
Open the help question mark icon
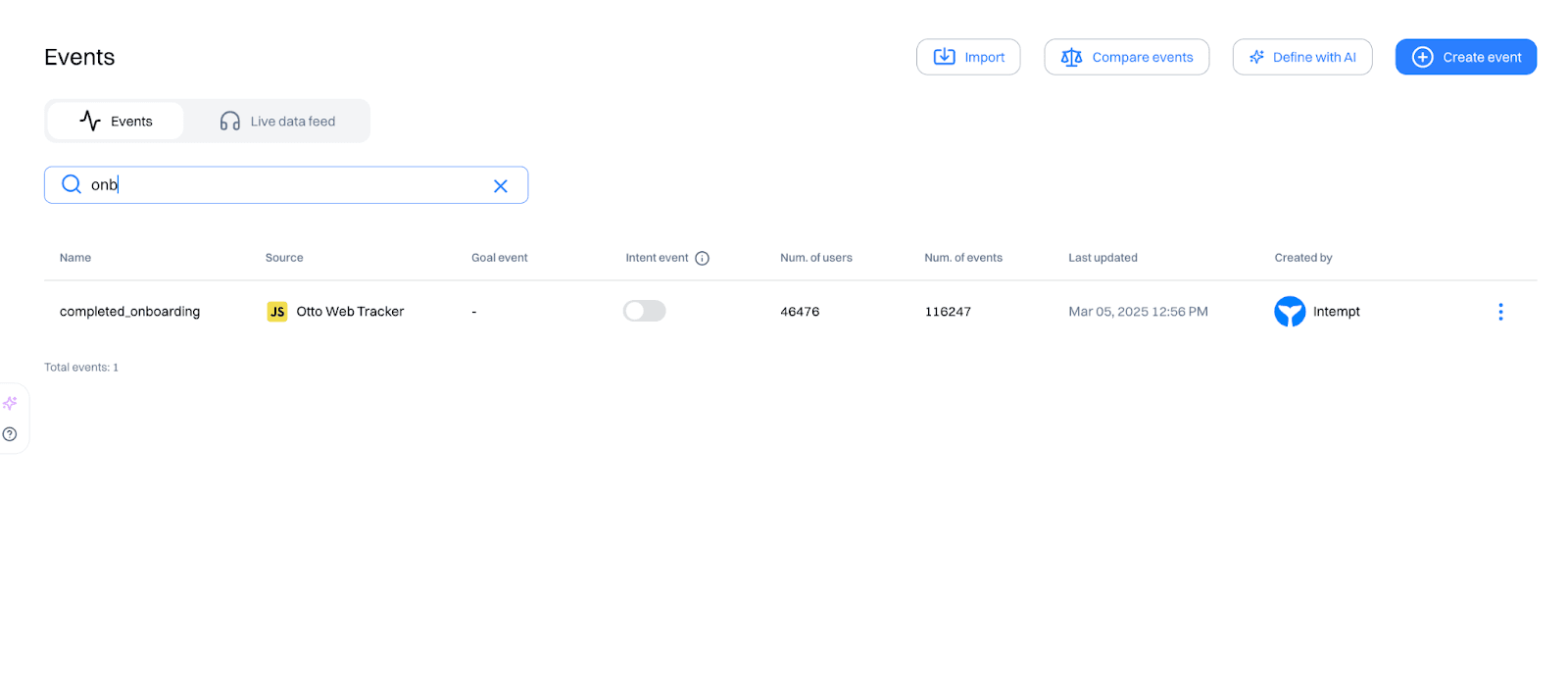[x=10, y=434]
